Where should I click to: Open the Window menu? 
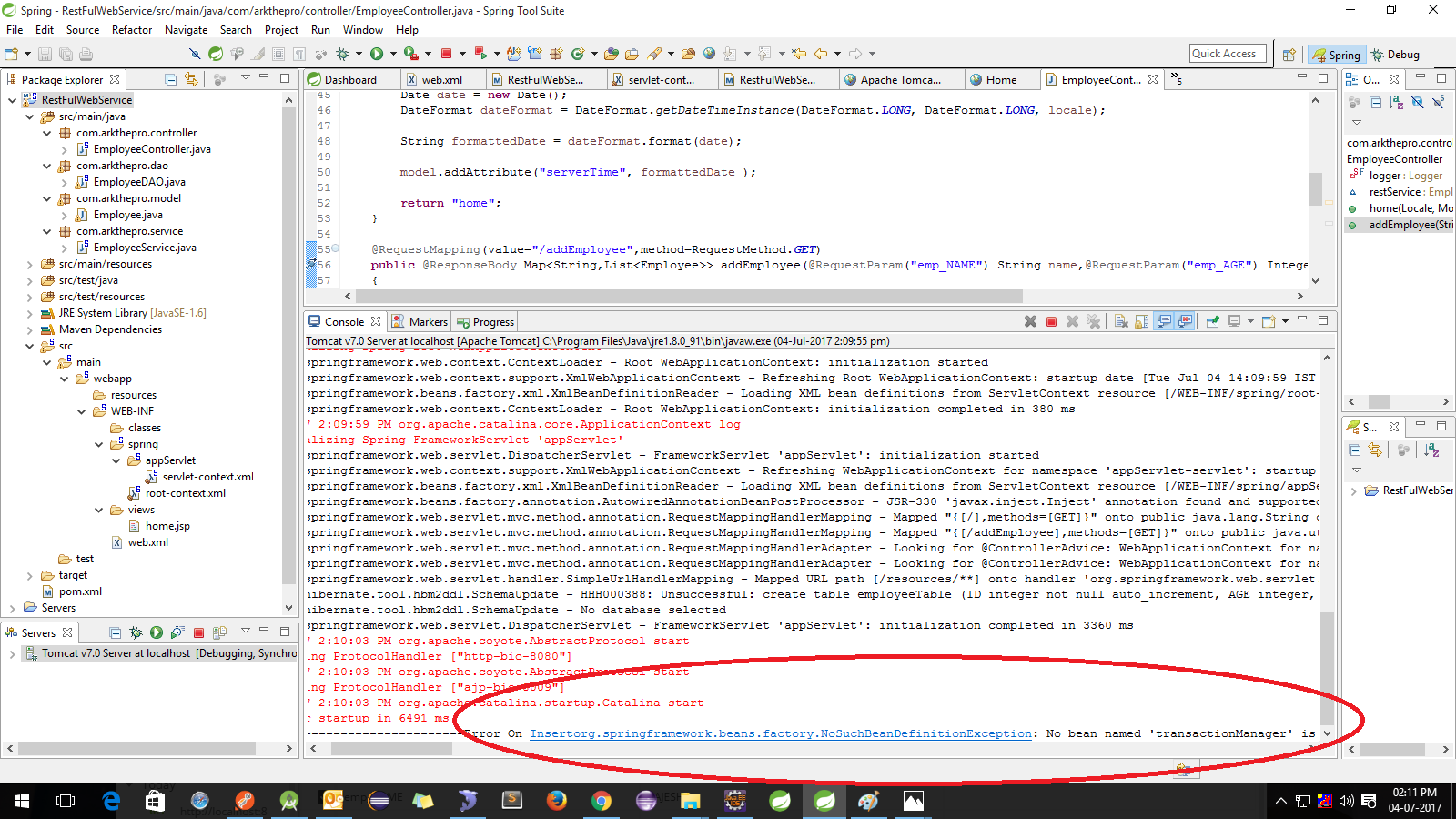pos(363,29)
